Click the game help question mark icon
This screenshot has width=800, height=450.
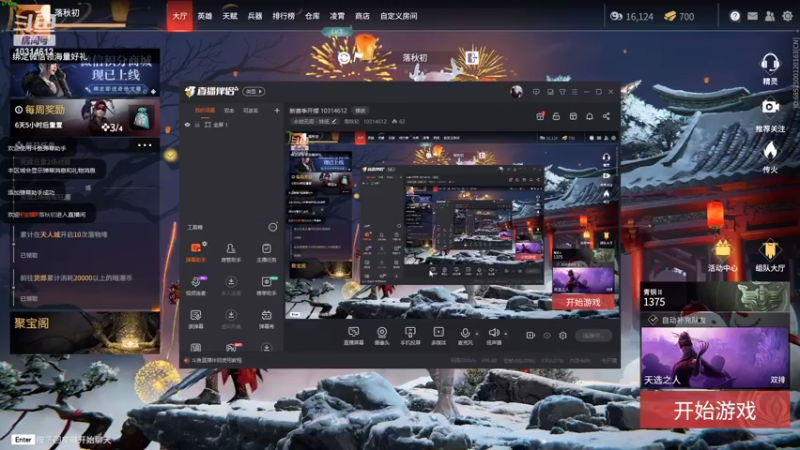click(735, 16)
